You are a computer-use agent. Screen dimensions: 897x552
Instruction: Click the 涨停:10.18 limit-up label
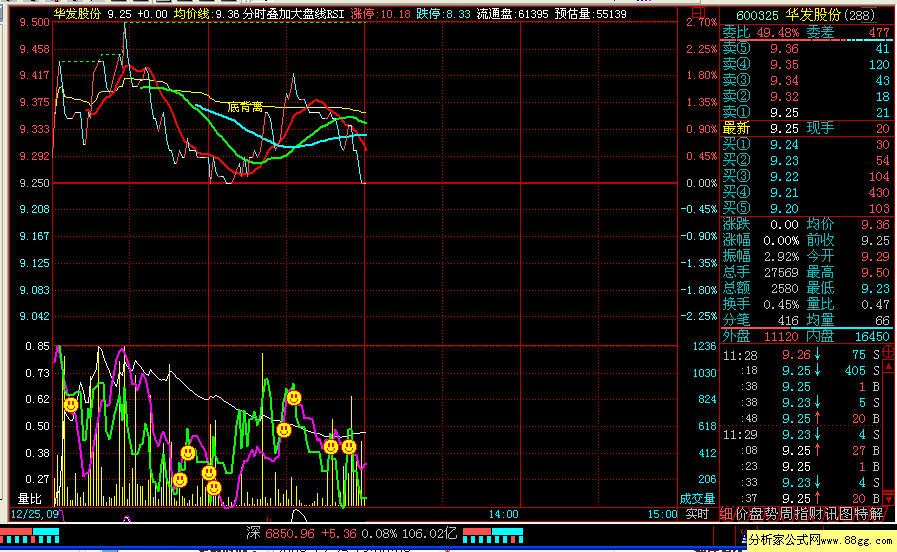pyautogui.click(x=380, y=14)
